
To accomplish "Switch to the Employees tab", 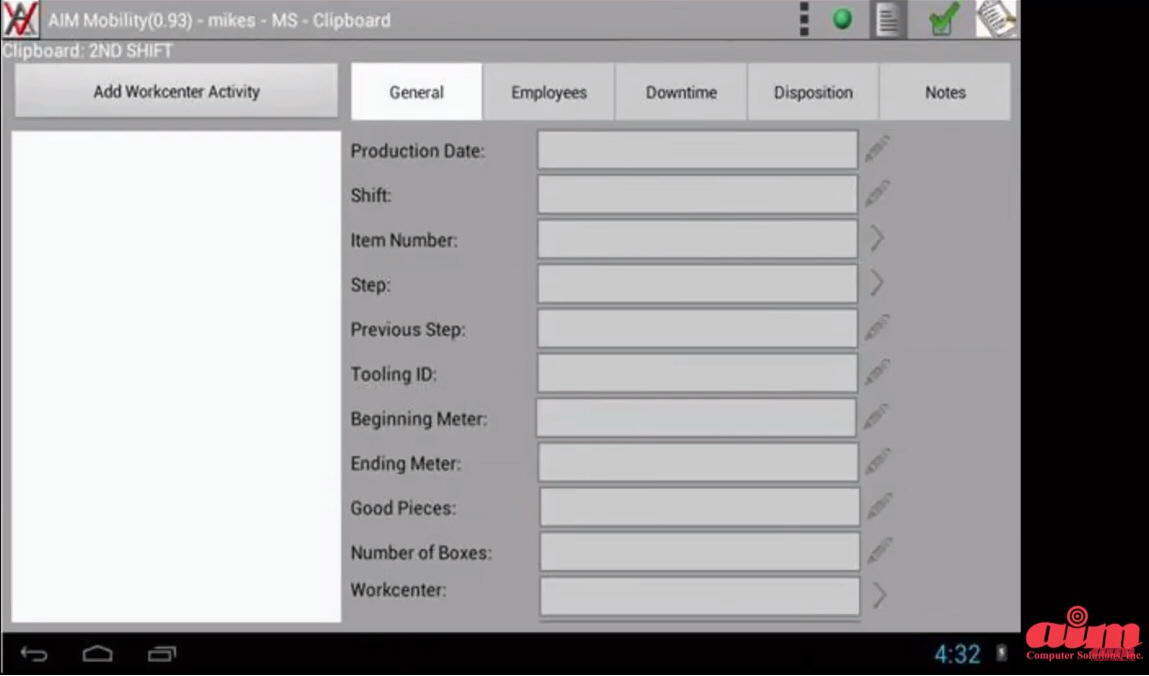I will (x=549, y=92).
